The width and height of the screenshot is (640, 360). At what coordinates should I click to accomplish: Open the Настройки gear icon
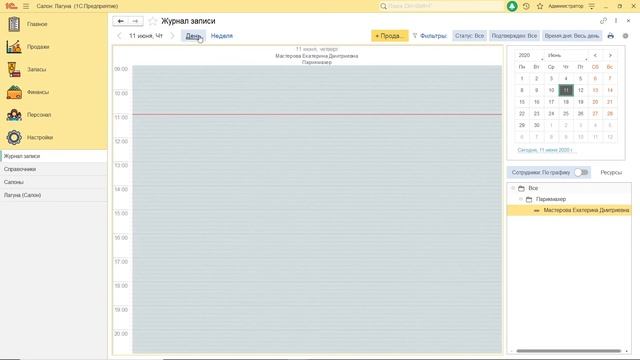14,138
